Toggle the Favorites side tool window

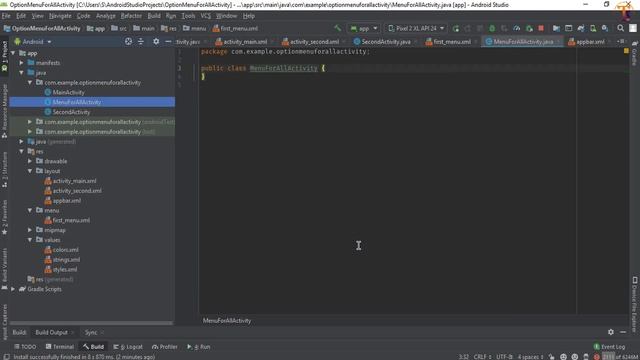click(4, 217)
